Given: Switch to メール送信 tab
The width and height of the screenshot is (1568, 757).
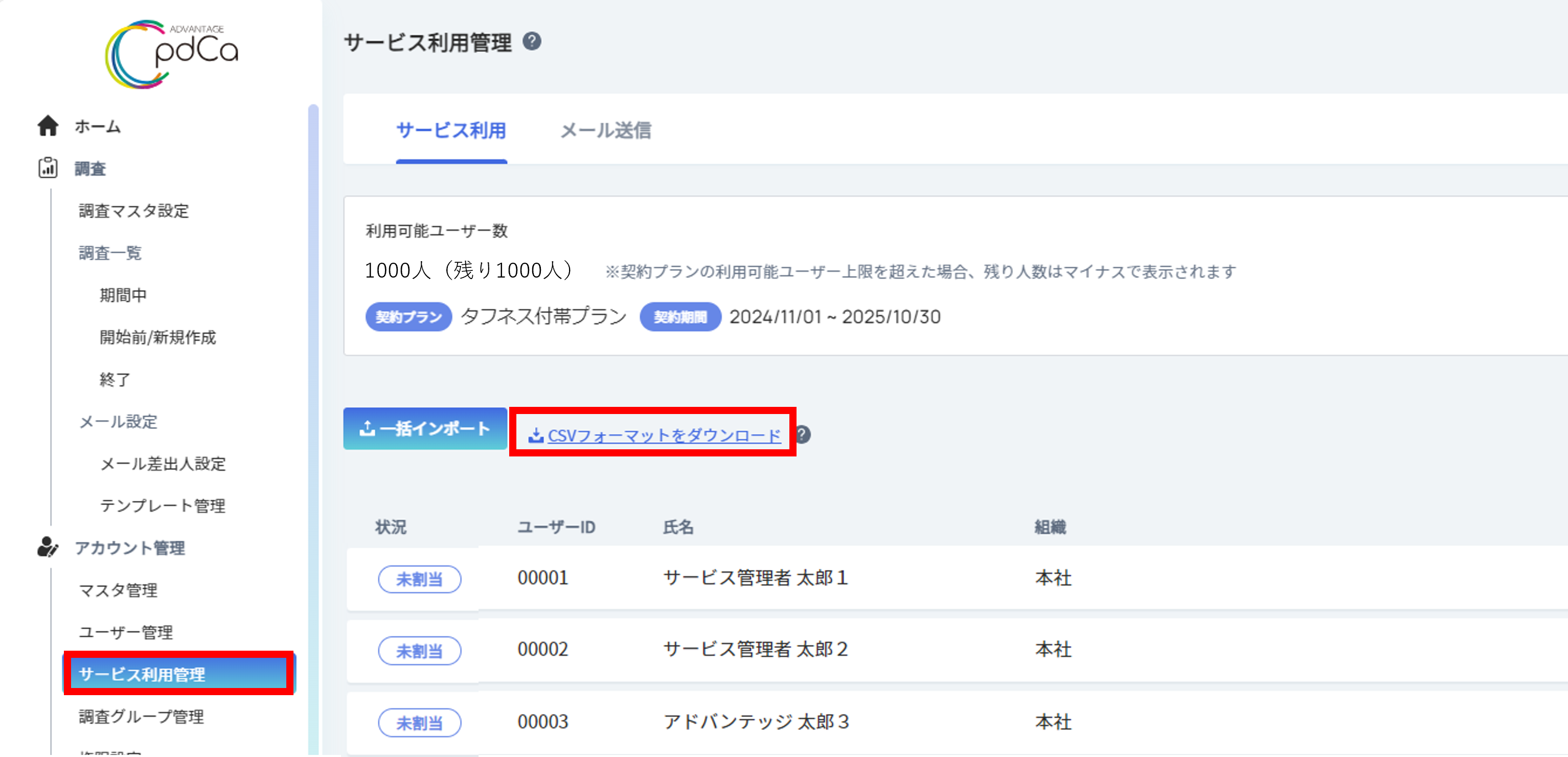Looking at the screenshot, I should [x=606, y=130].
